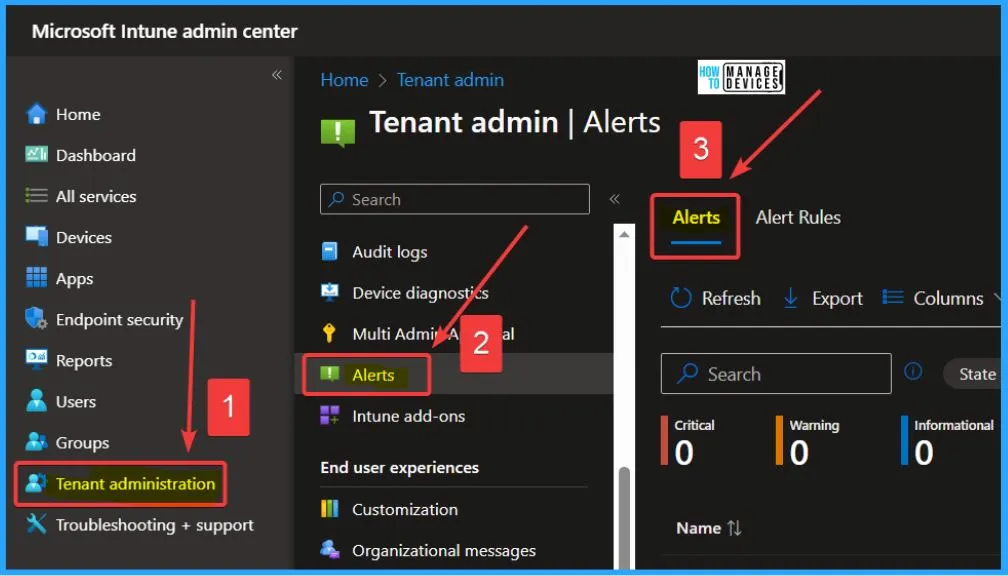Switch to the Alert Rules tab
Image resolution: width=1008 pixels, height=576 pixels.
798,217
